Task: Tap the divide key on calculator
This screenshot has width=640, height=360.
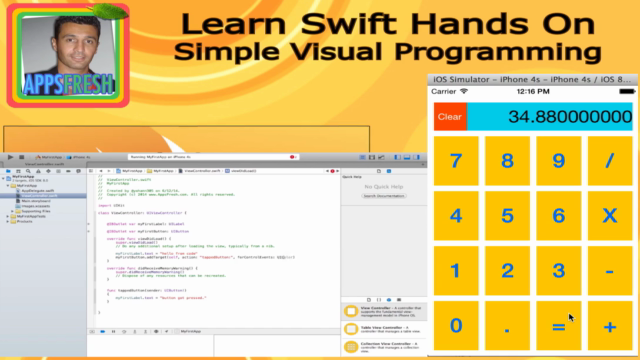Action: [x=610, y=161]
